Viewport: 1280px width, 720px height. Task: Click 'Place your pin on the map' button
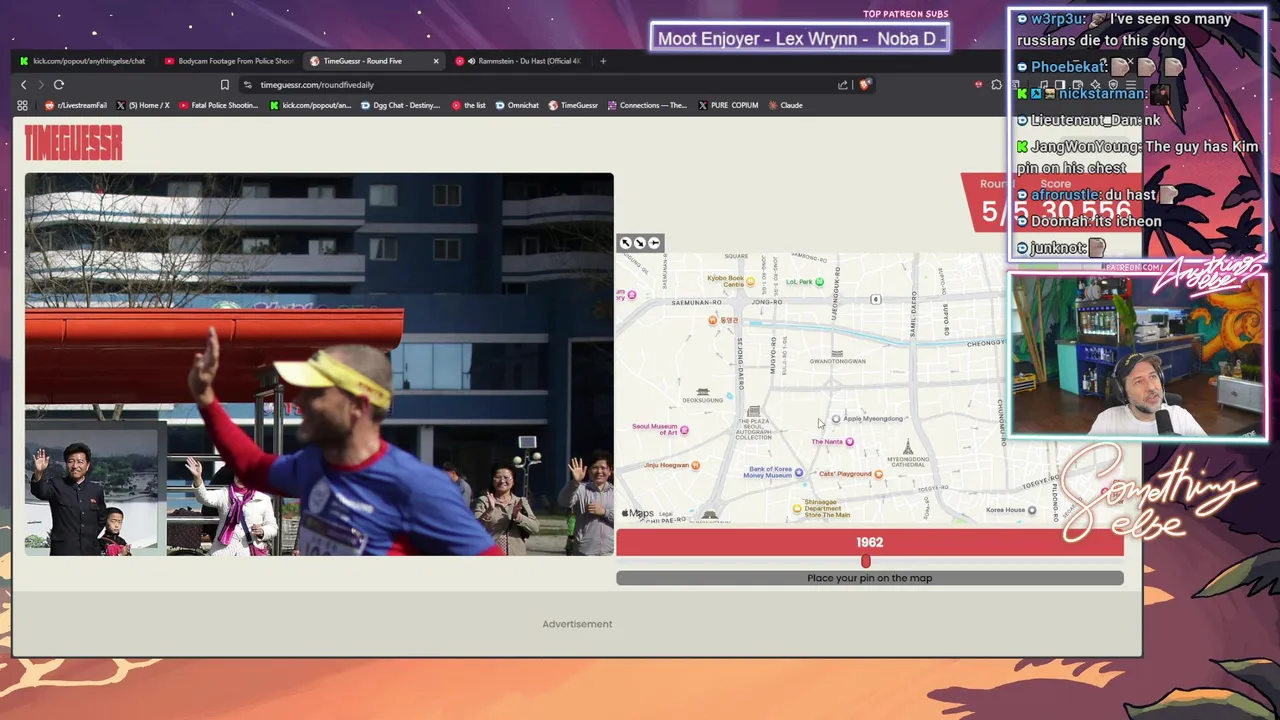(870, 578)
